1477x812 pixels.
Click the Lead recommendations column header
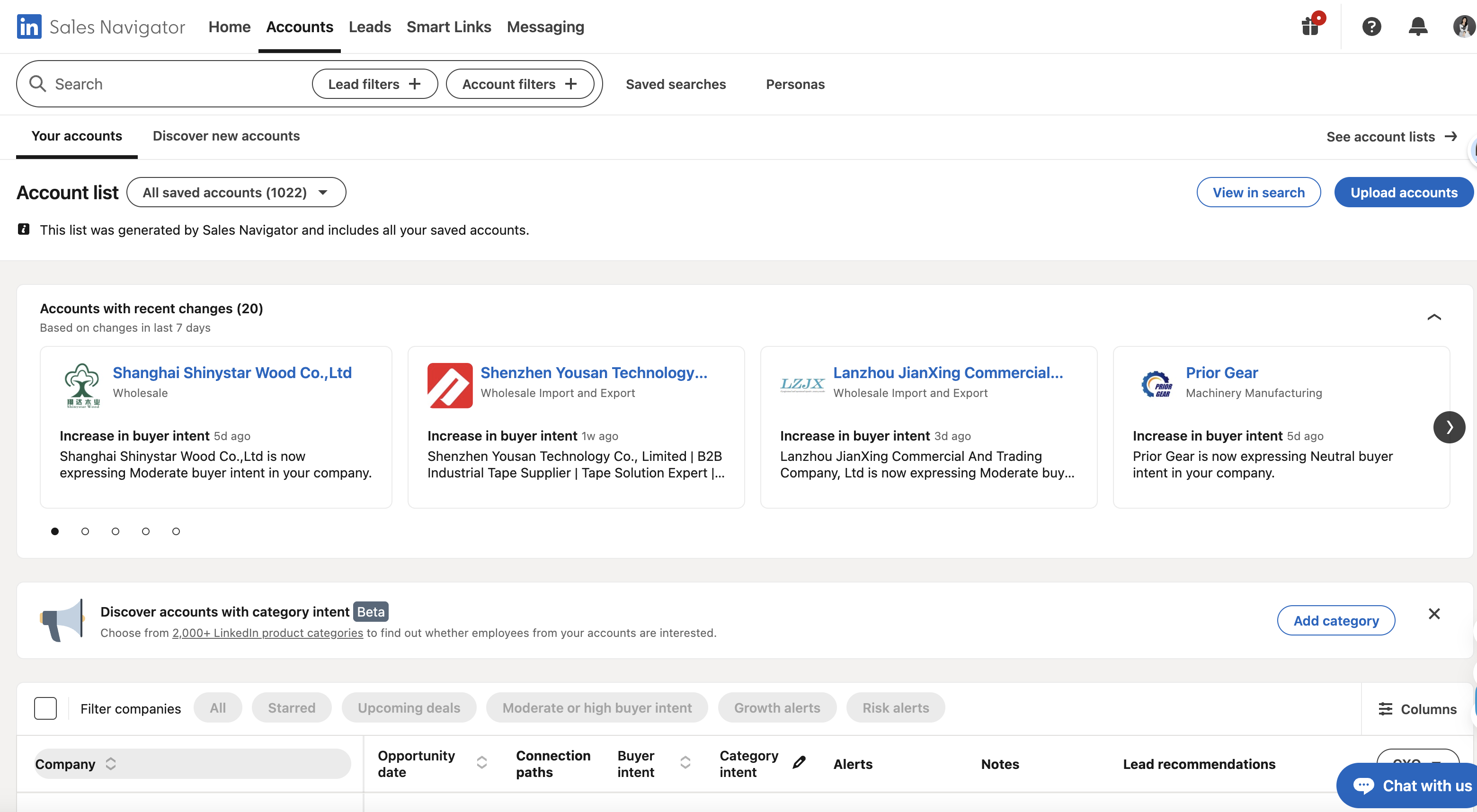pos(1199,764)
